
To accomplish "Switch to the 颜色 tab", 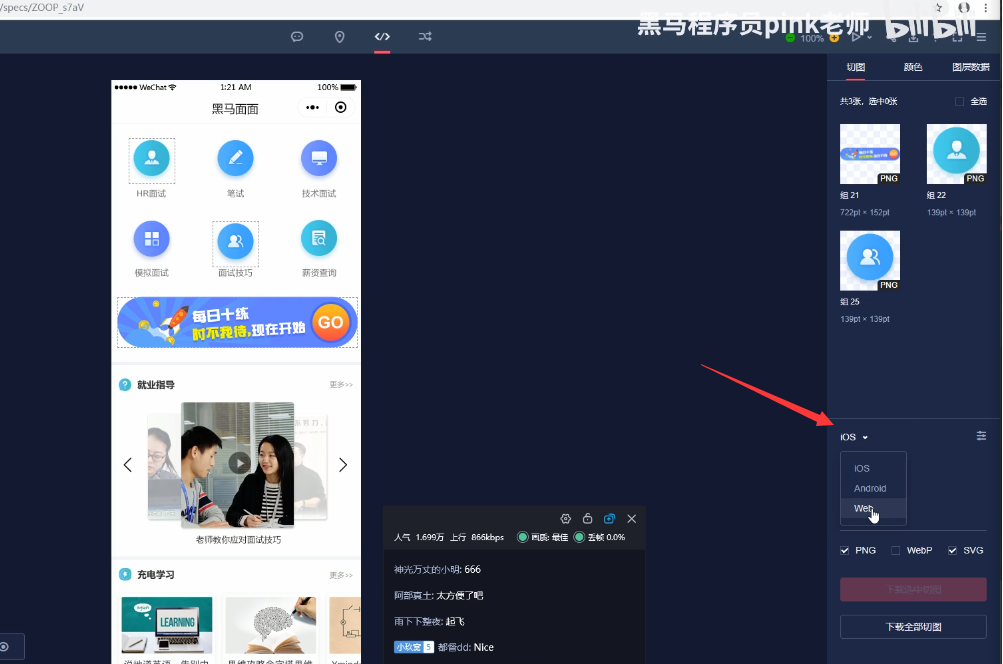I will pyautogui.click(x=913, y=67).
